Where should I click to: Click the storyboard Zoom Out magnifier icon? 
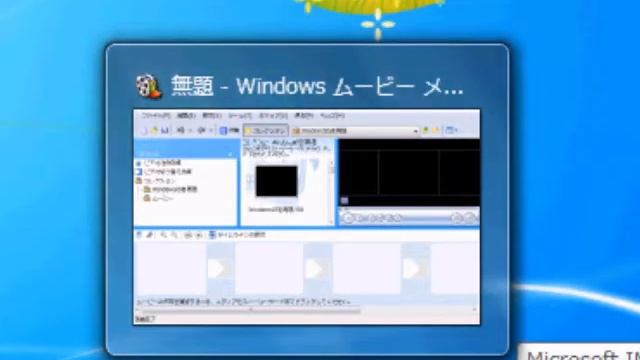click(x=174, y=235)
